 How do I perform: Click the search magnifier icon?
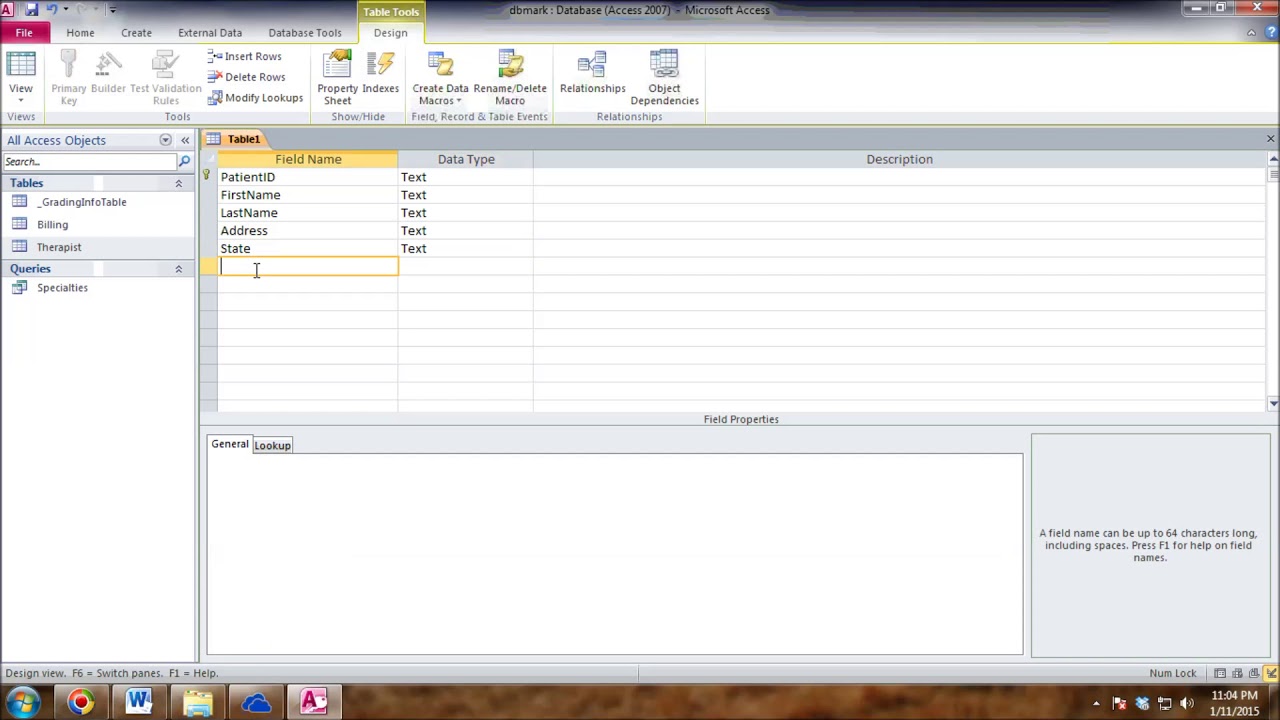pyautogui.click(x=184, y=162)
